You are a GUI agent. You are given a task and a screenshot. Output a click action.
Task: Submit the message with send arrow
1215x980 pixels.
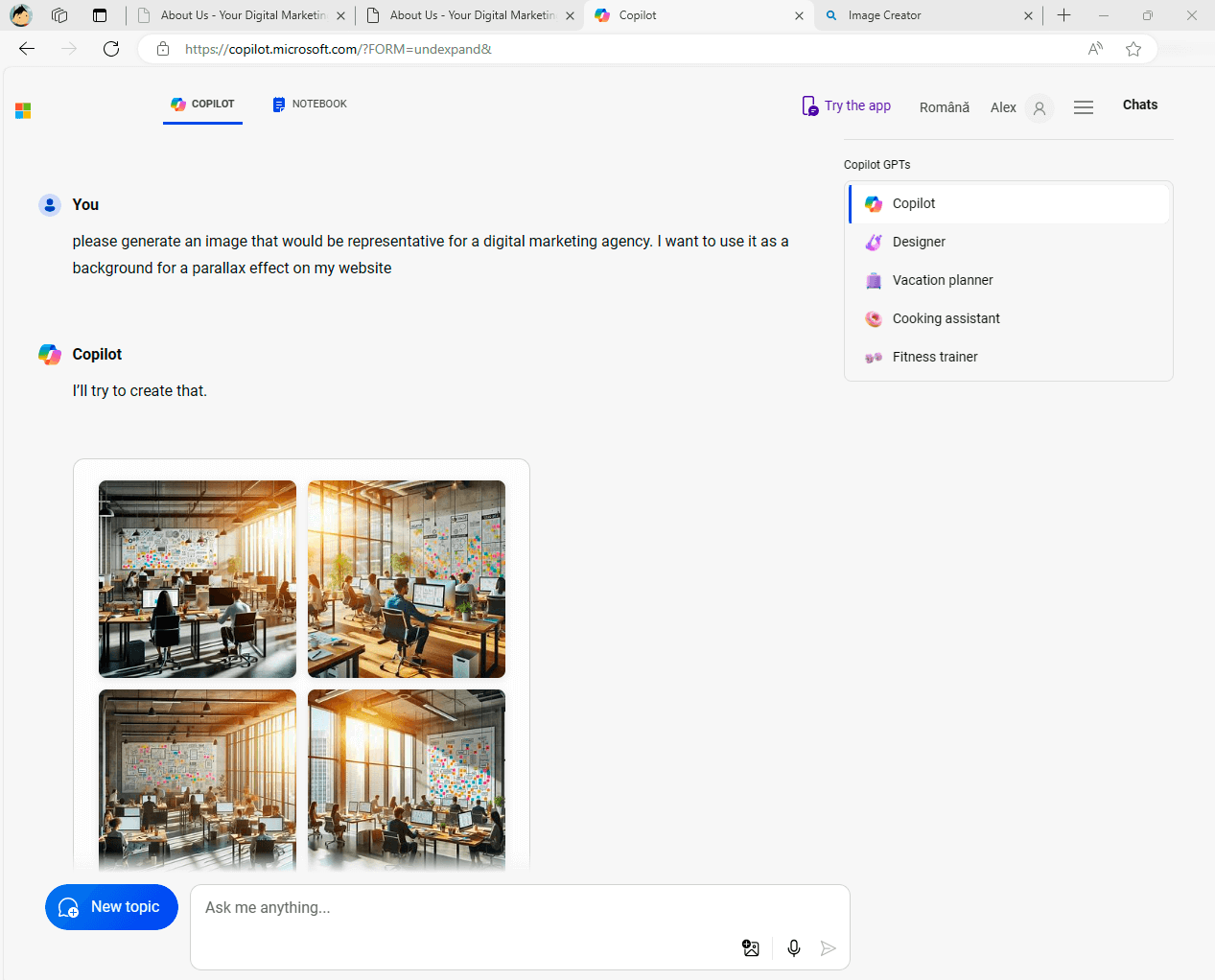click(x=829, y=948)
